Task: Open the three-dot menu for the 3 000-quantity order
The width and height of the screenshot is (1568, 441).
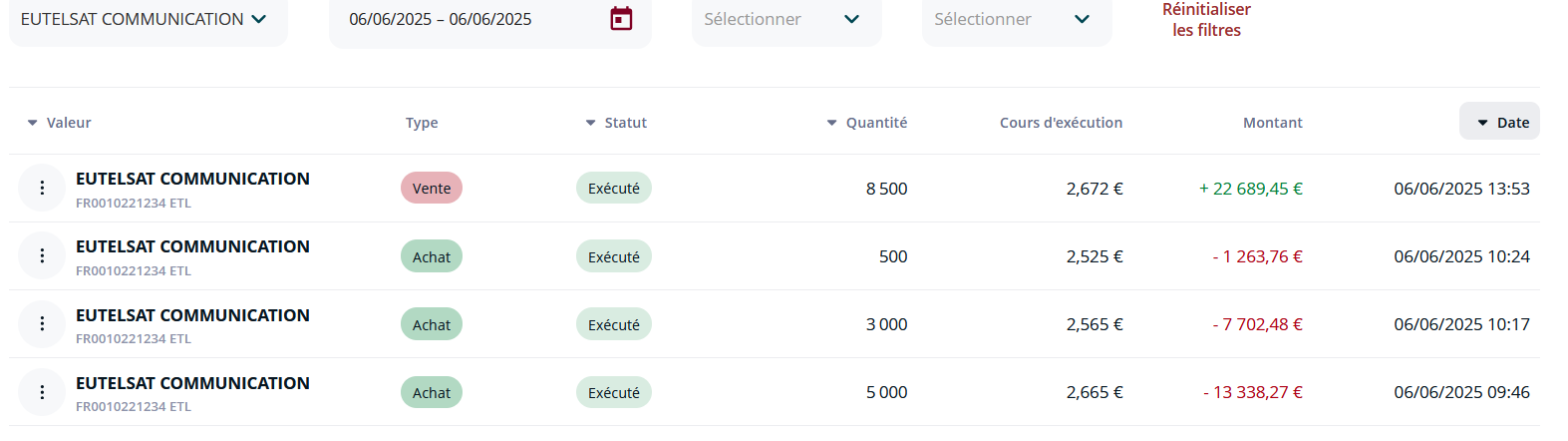Action: coord(42,323)
